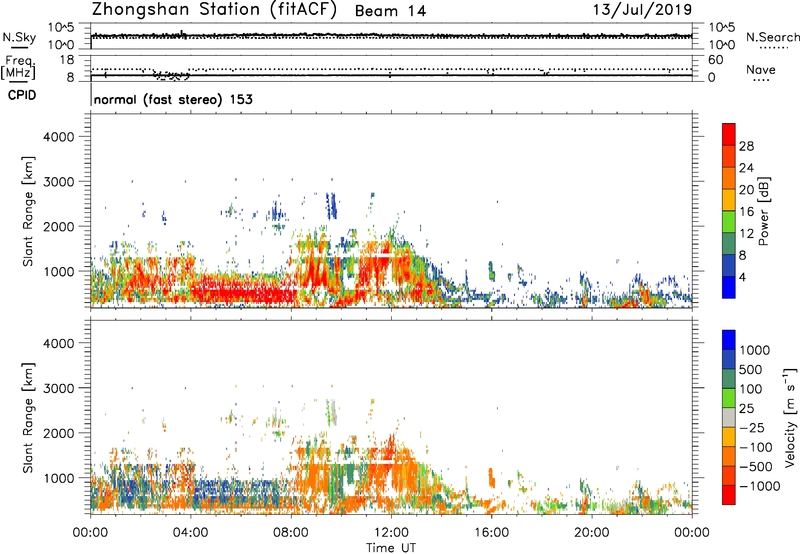The height and width of the screenshot is (554, 800).
Task: Click the '4' tick on the power colorbar
Action: 743,277
